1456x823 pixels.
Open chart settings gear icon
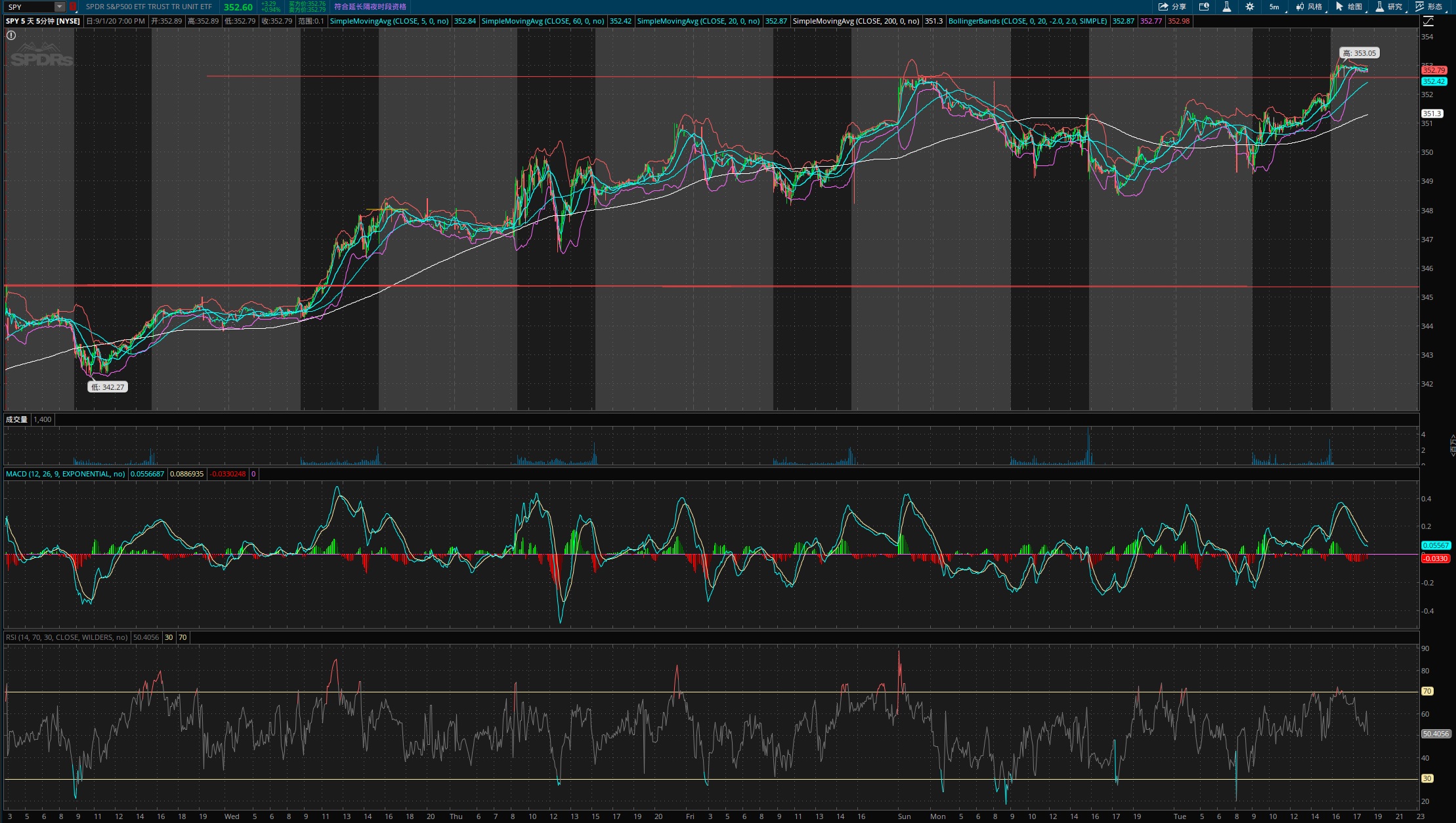[1250, 7]
